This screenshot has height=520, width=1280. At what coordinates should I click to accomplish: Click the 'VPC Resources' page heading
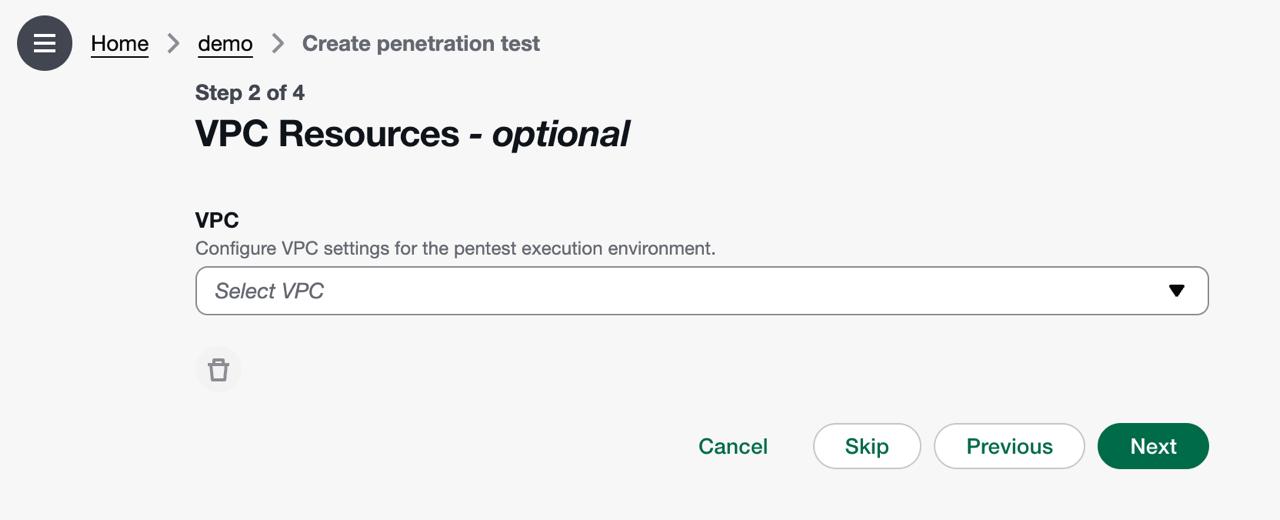(326, 133)
